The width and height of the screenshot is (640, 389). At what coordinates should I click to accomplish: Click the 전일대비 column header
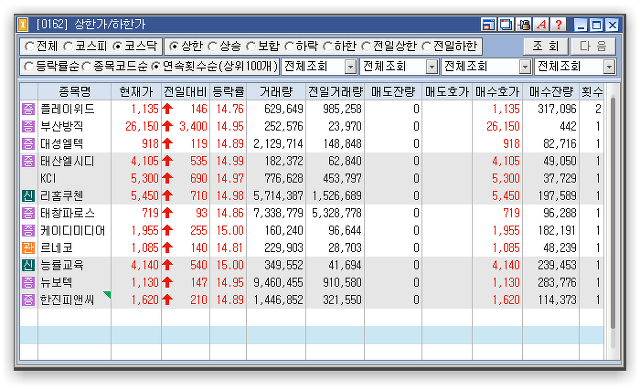(186, 92)
